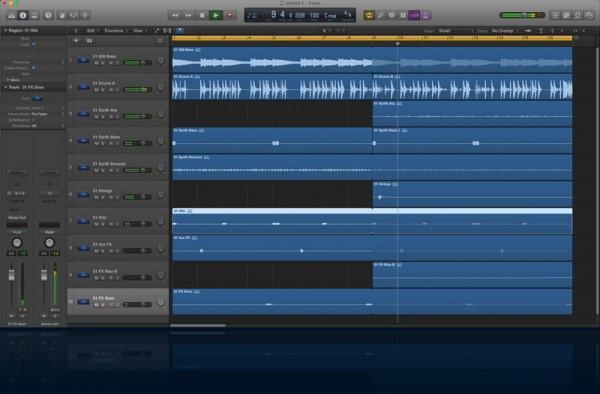Click the red Record button
Screen dimensions: 600x394
[230, 15]
